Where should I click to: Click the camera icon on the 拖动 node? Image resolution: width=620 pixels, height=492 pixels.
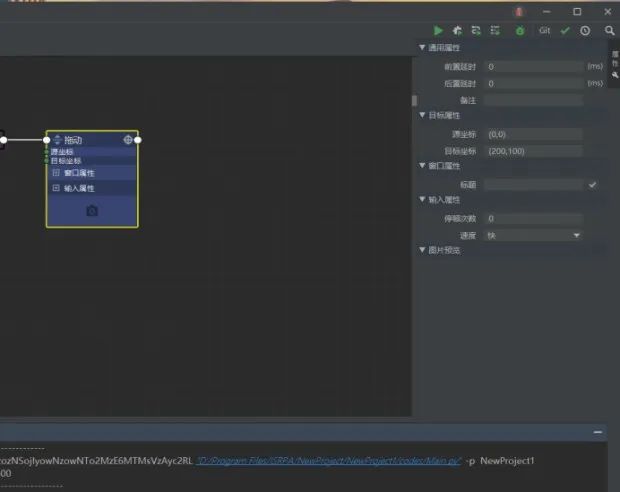click(92, 211)
